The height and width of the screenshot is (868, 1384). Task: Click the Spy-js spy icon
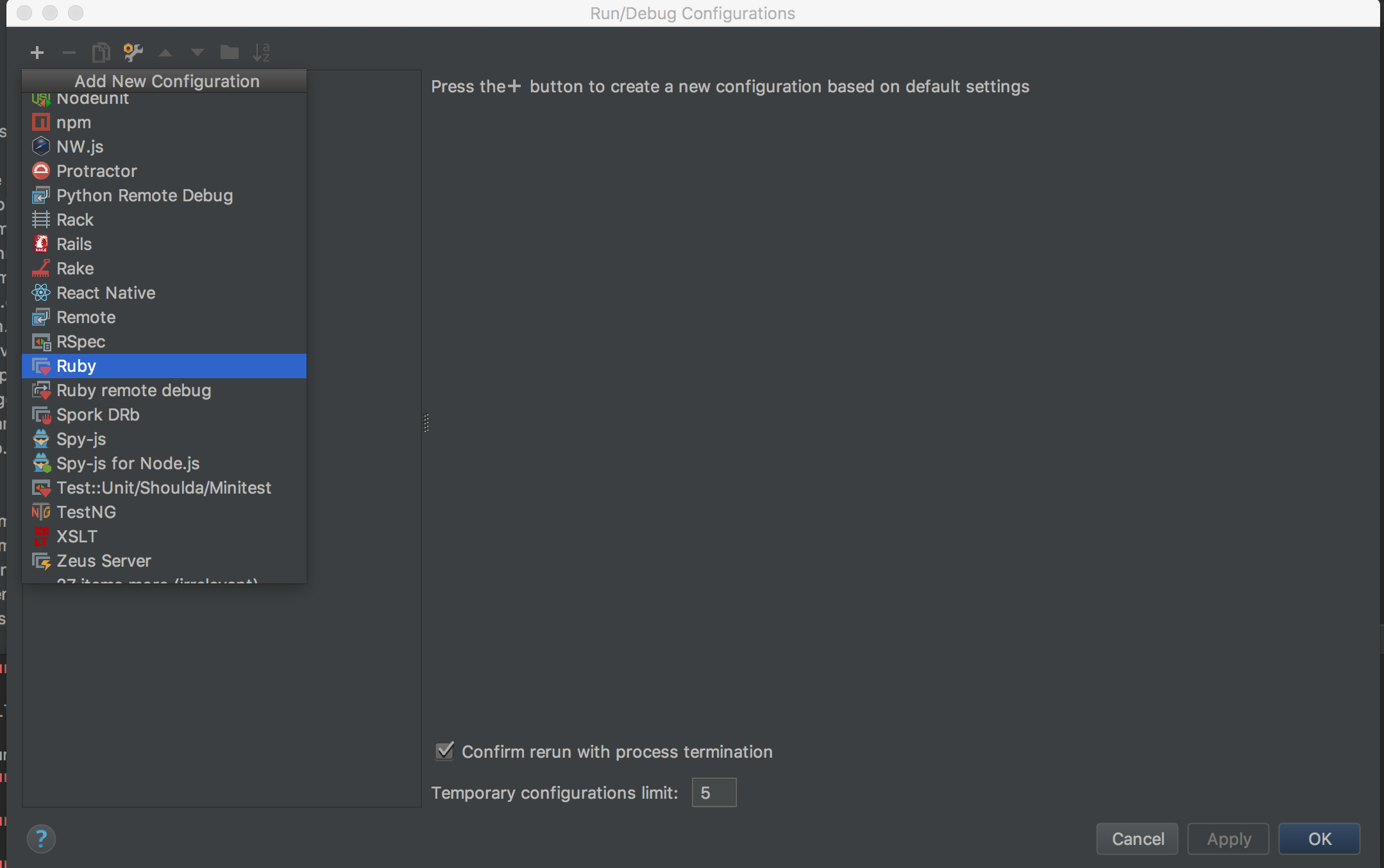(x=41, y=438)
